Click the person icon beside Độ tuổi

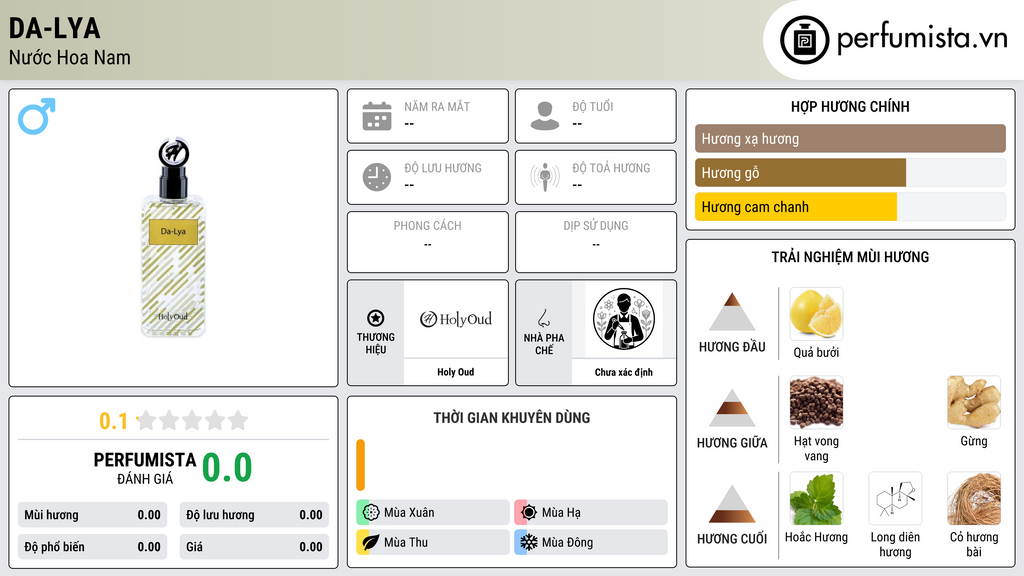545,116
